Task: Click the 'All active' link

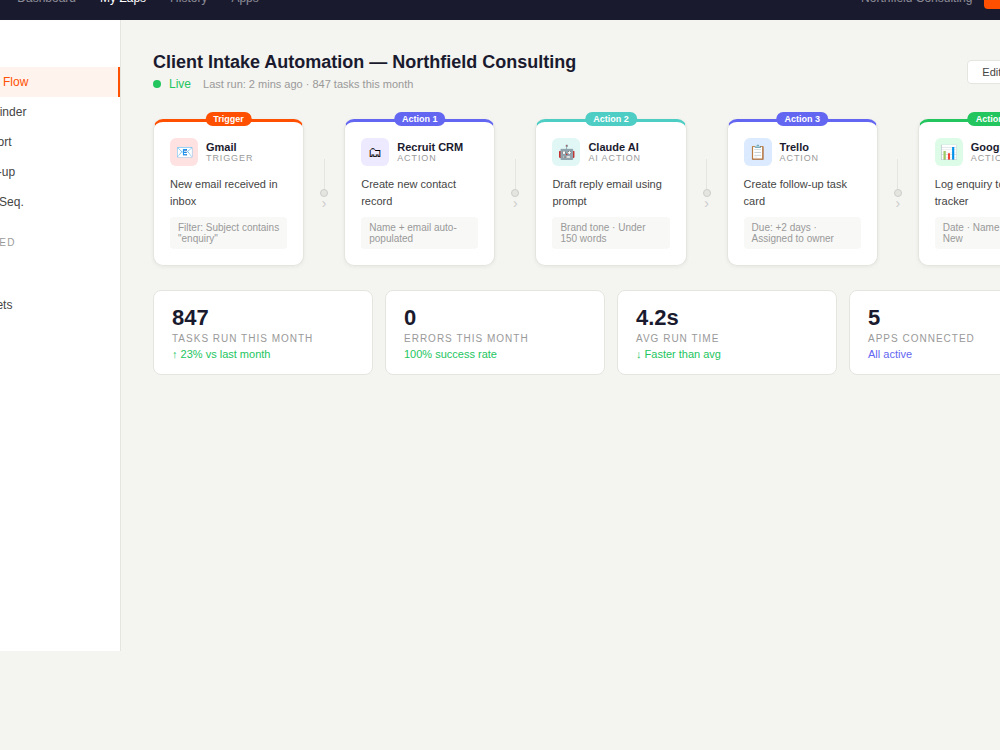Action: coord(890,354)
